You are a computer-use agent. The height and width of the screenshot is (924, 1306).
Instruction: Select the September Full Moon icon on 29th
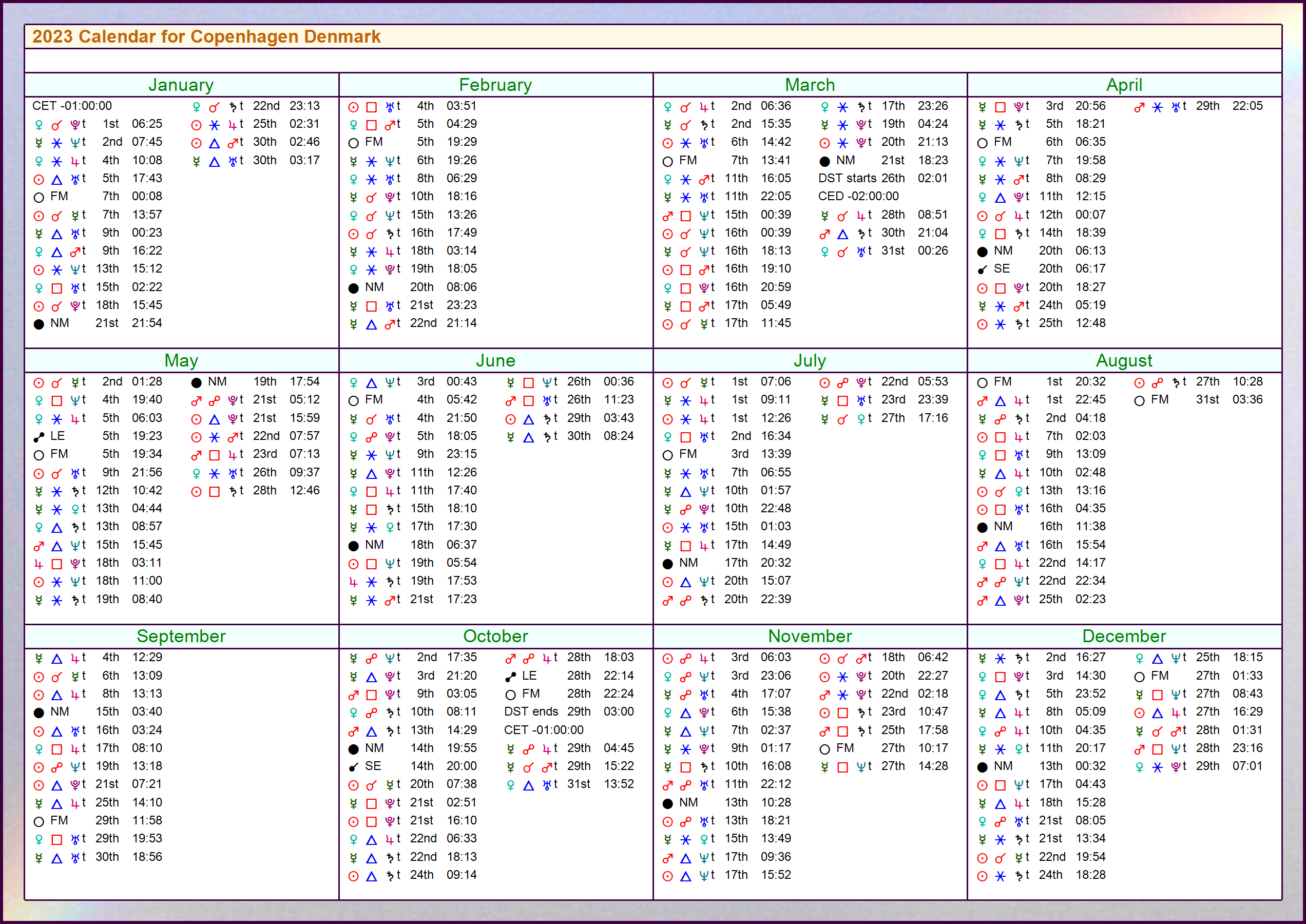click(39, 821)
